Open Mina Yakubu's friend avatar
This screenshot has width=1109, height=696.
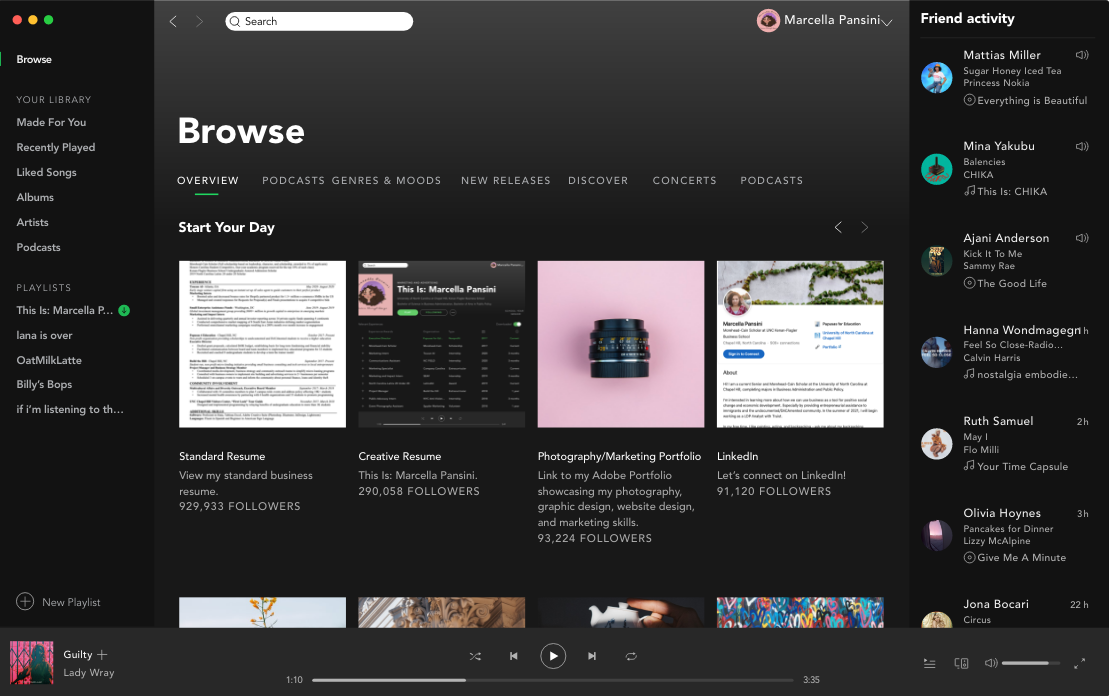click(x=936, y=169)
